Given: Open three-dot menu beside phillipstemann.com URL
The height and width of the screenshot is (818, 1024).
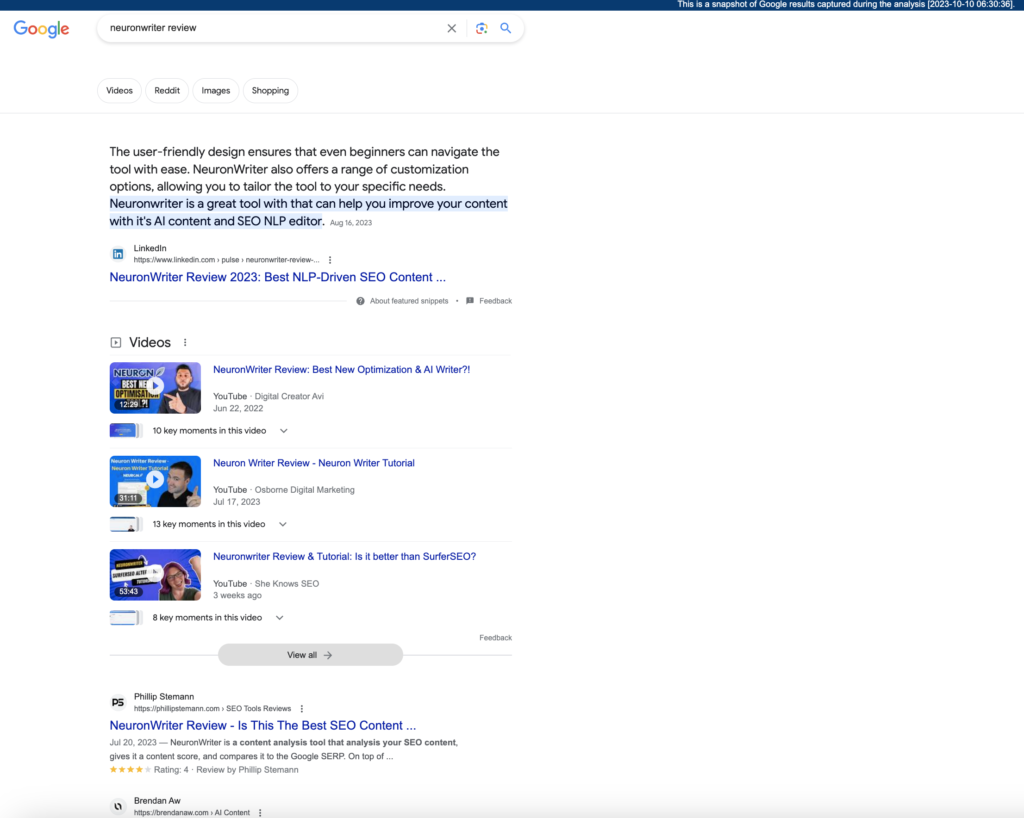Looking at the screenshot, I should pyautogui.click(x=302, y=708).
